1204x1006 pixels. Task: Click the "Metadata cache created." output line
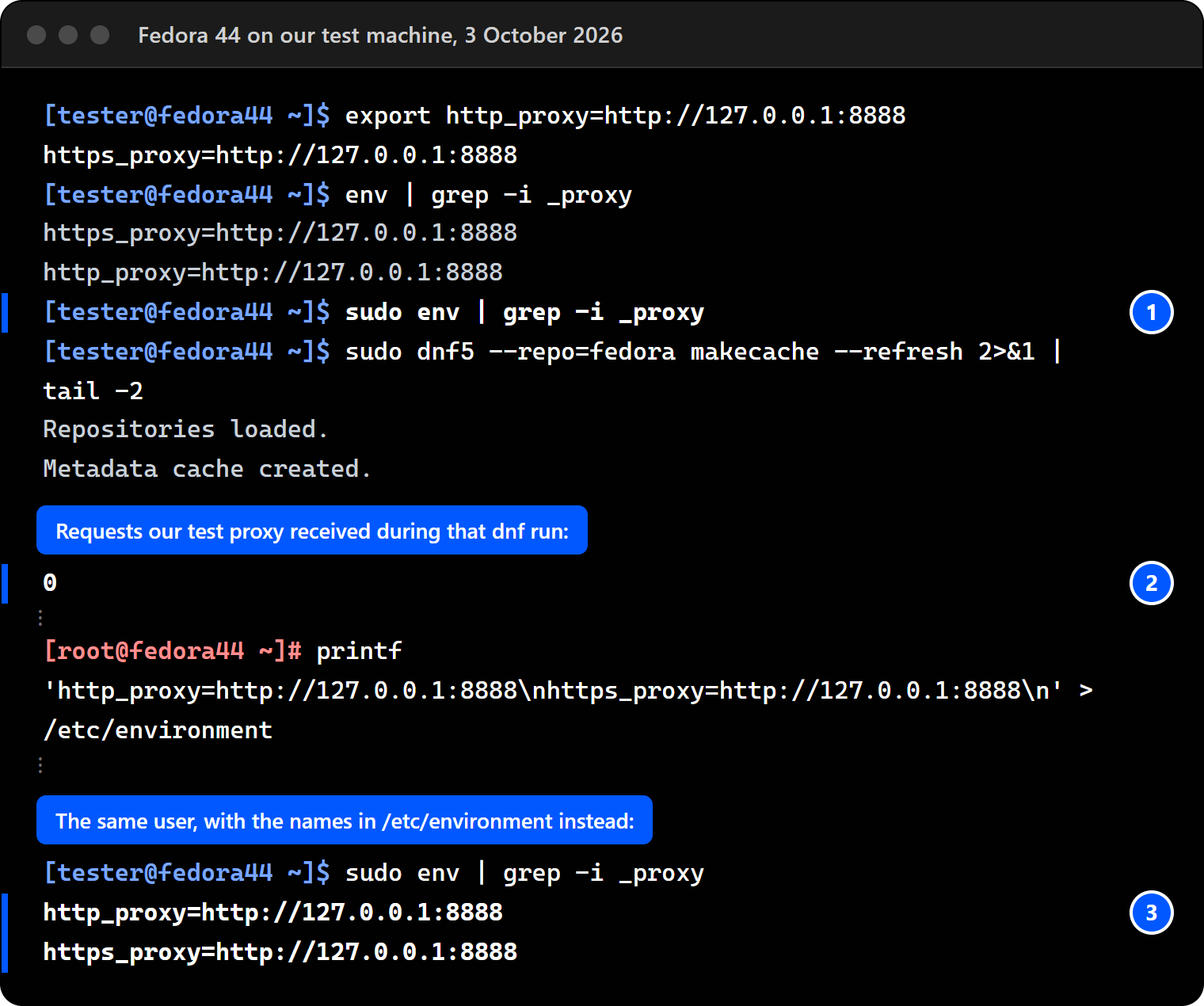click(207, 469)
